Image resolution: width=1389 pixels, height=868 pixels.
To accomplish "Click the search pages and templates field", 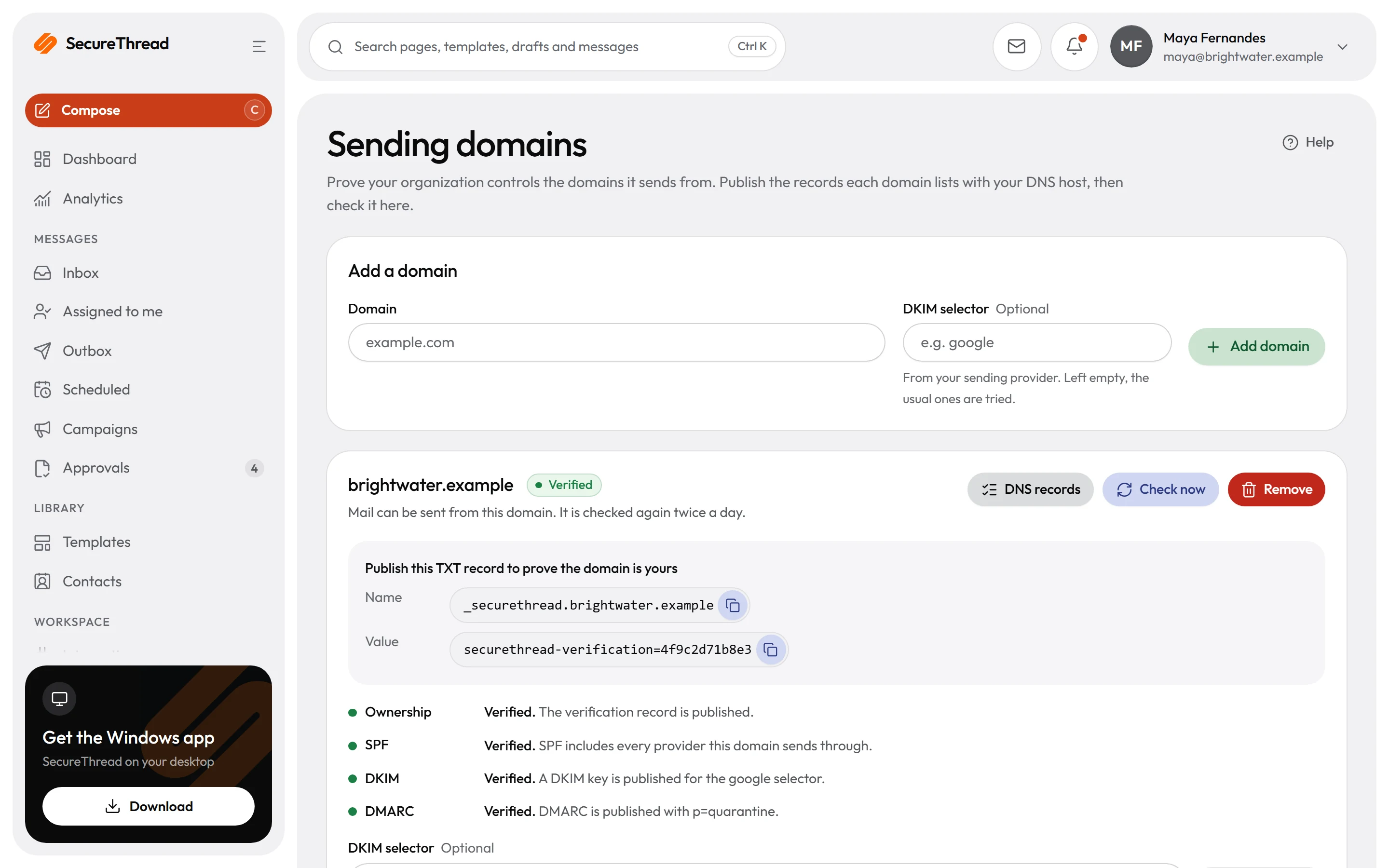I will tap(546, 46).
